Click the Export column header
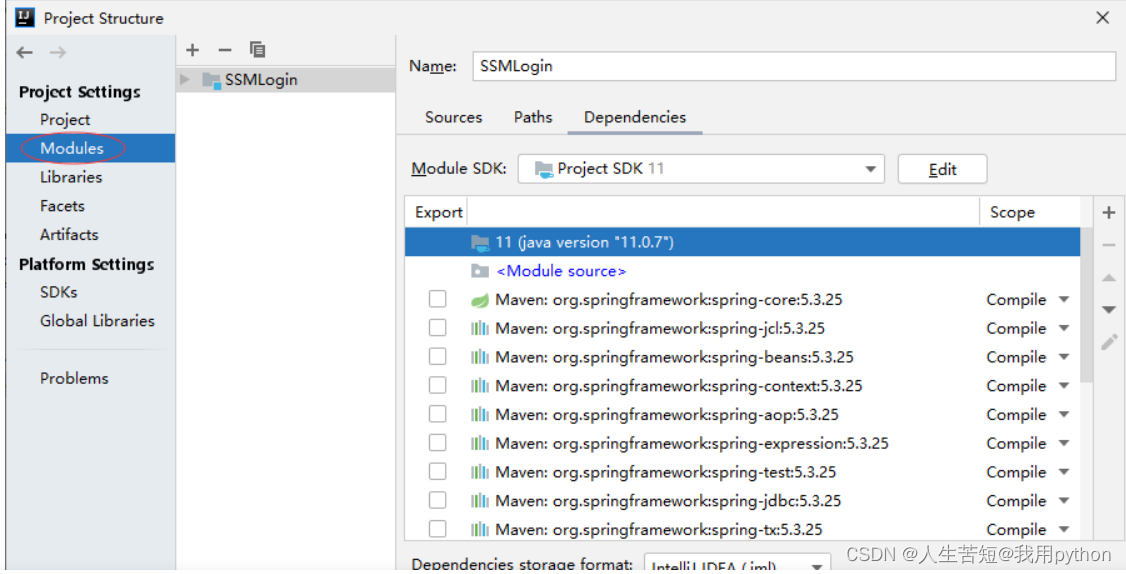 438,213
